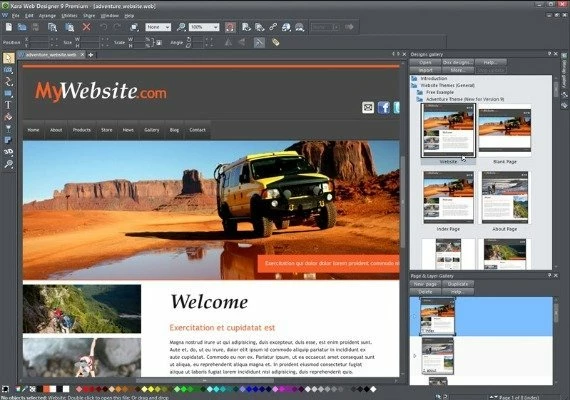Click the New document icon
This screenshot has width=570, height=400.
coord(9,27)
